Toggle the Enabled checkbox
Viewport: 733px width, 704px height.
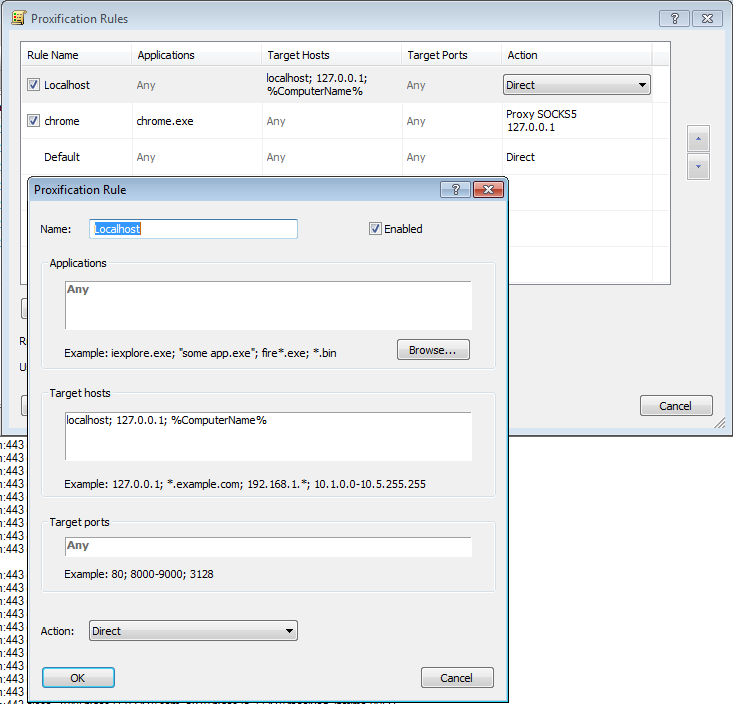(x=376, y=229)
